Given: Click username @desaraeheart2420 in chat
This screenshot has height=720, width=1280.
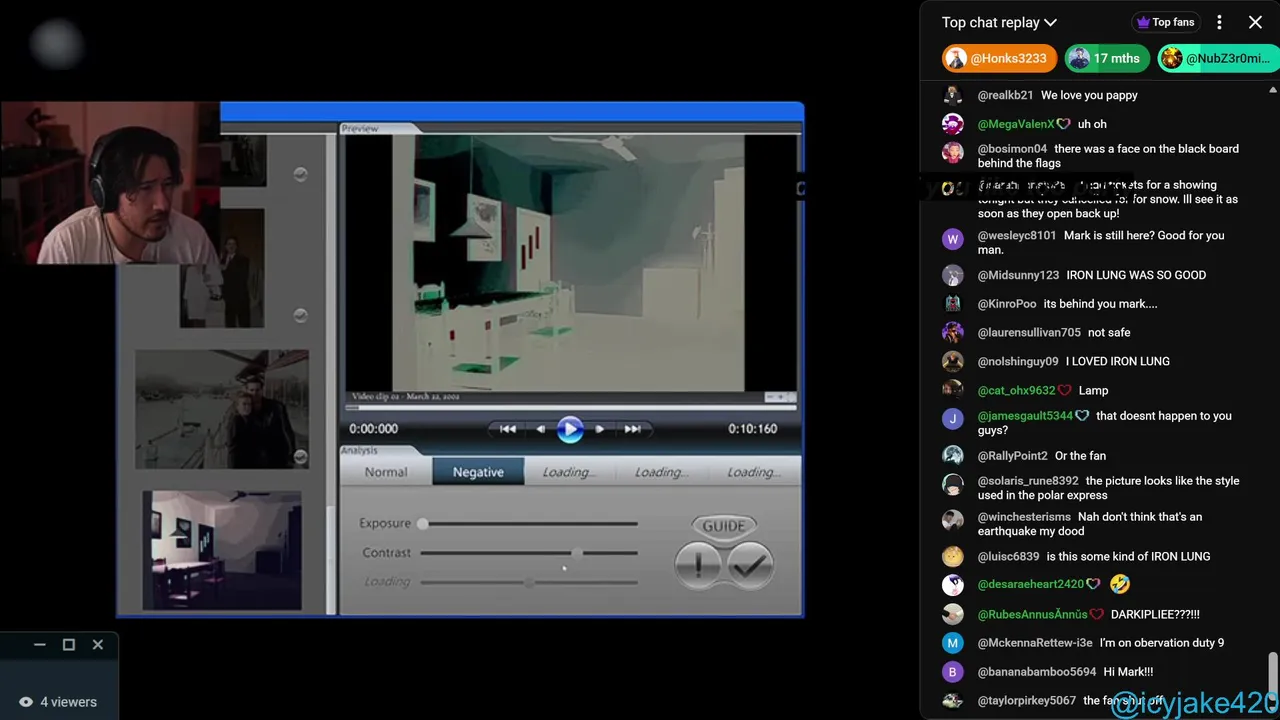Looking at the screenshot, I should pos(1031,584).
